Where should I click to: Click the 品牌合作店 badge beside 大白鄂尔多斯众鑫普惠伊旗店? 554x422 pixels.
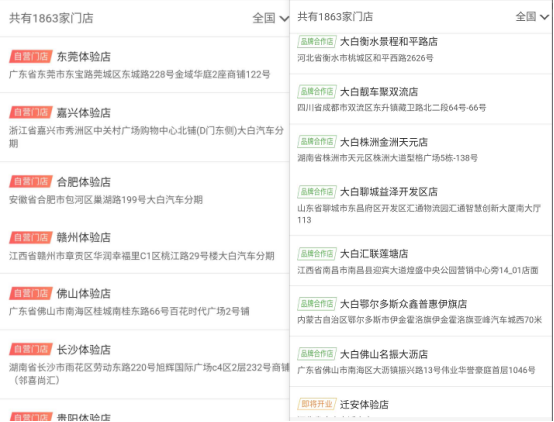point(317,304)
